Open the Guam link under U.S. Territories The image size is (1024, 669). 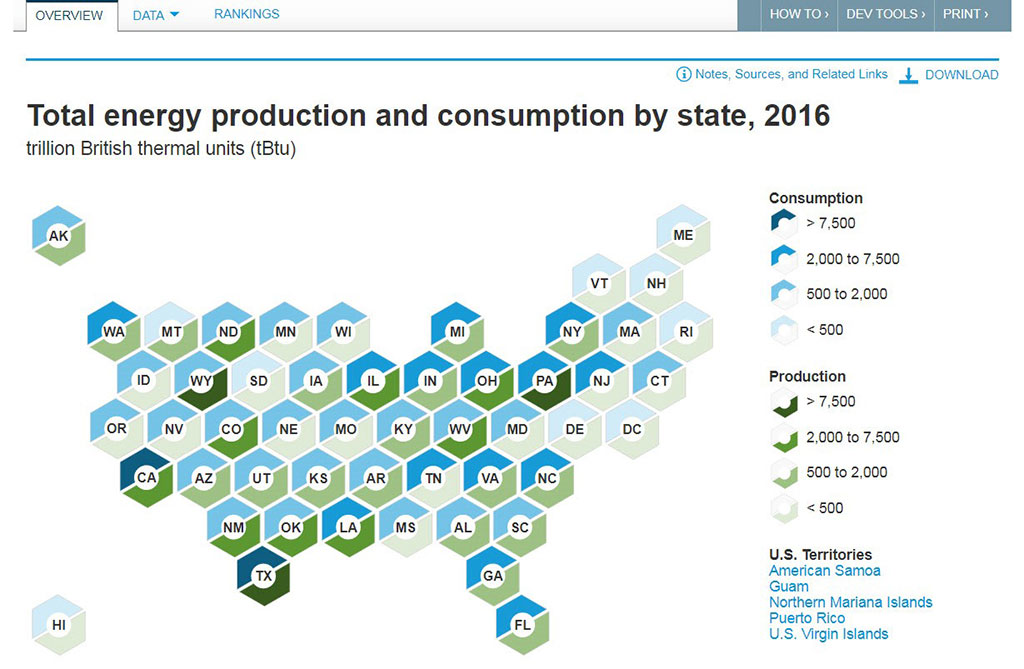click(x=788, y=586)
